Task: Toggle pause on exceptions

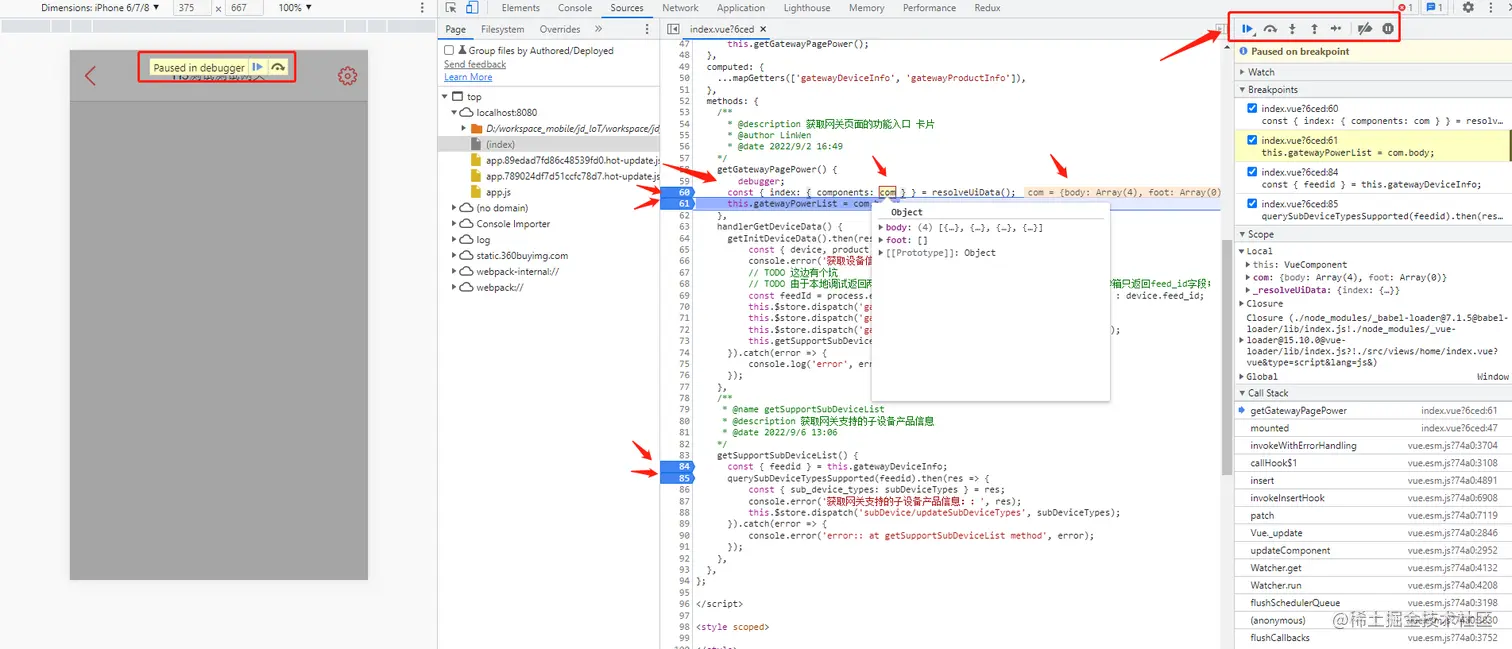Action: (x=1388, y=29)
